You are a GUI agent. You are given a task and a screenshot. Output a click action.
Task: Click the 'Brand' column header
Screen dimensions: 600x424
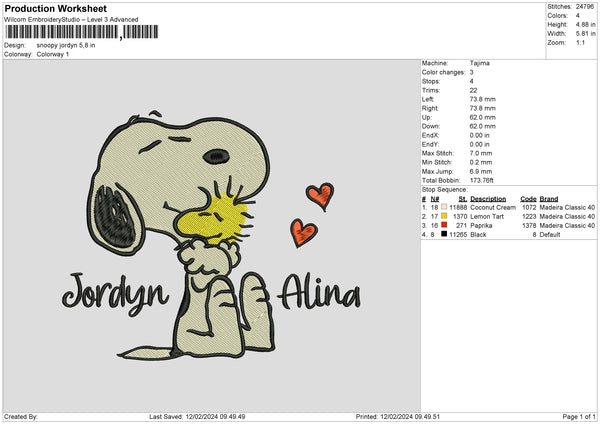(549, 199)
